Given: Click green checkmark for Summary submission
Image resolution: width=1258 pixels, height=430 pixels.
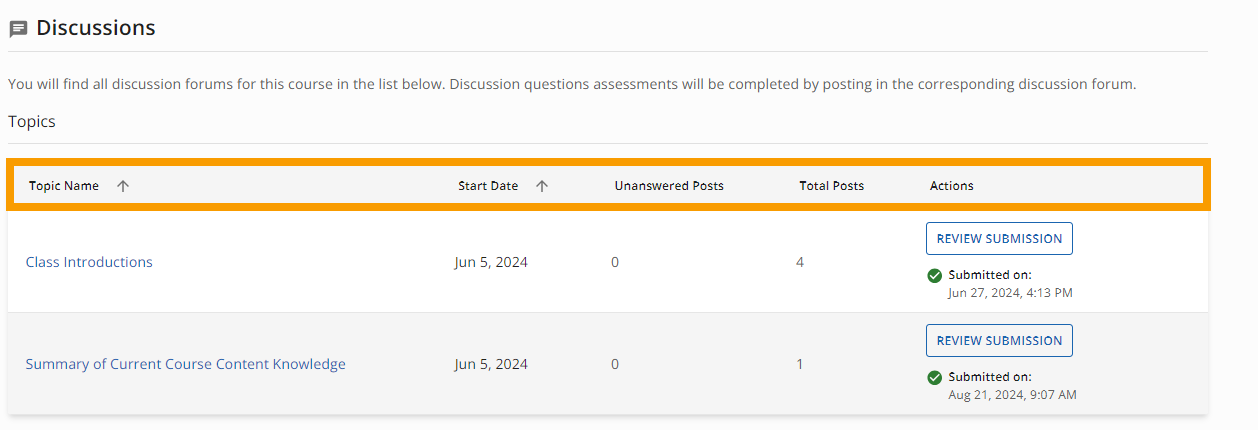Looking at the screenshot, I should pyautogui.click(x=935, y=378).
